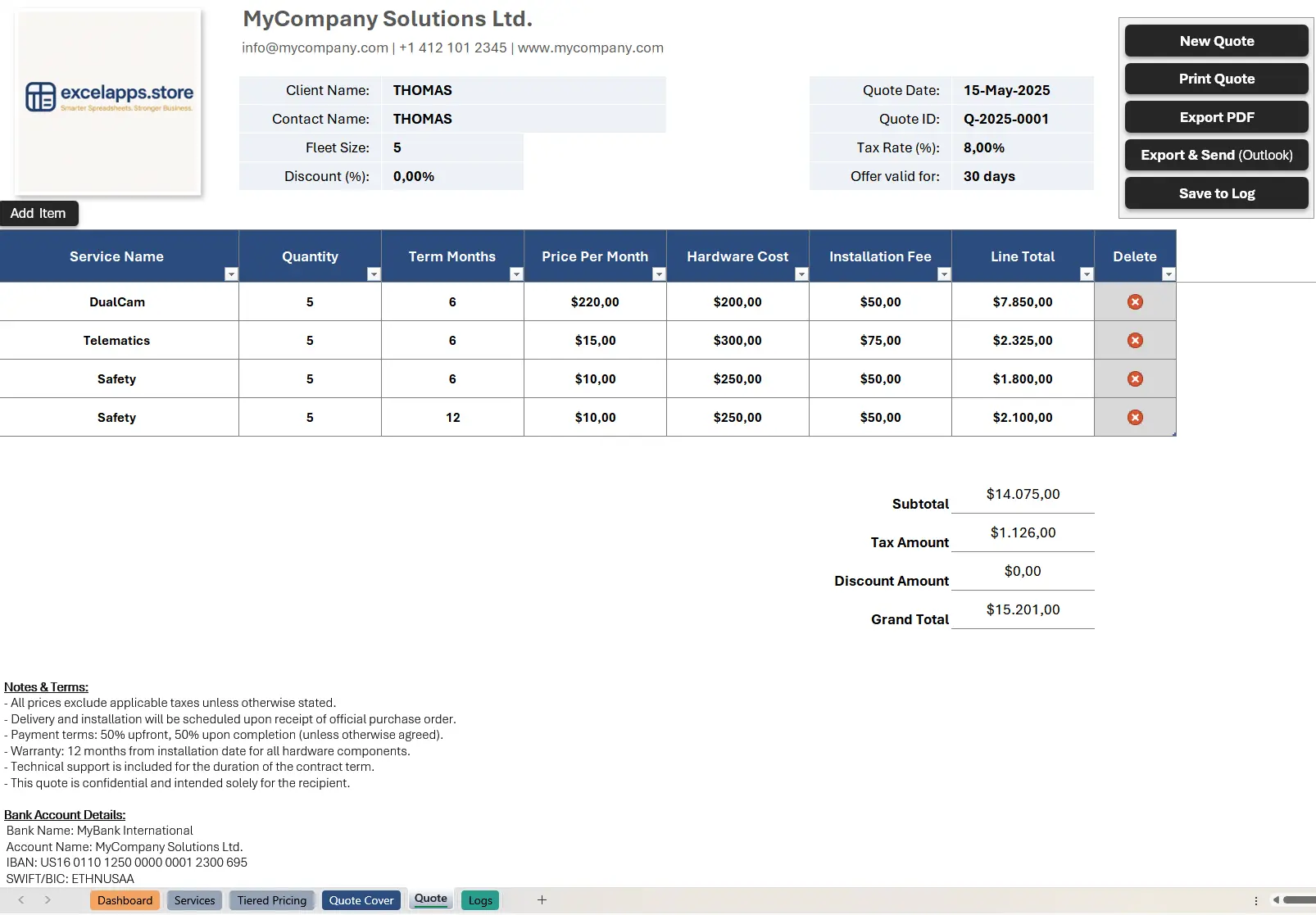Viewport: 1316px width, 915px height.
Task: Add a new sheet with the plus icon
Action: coord(542,900)
